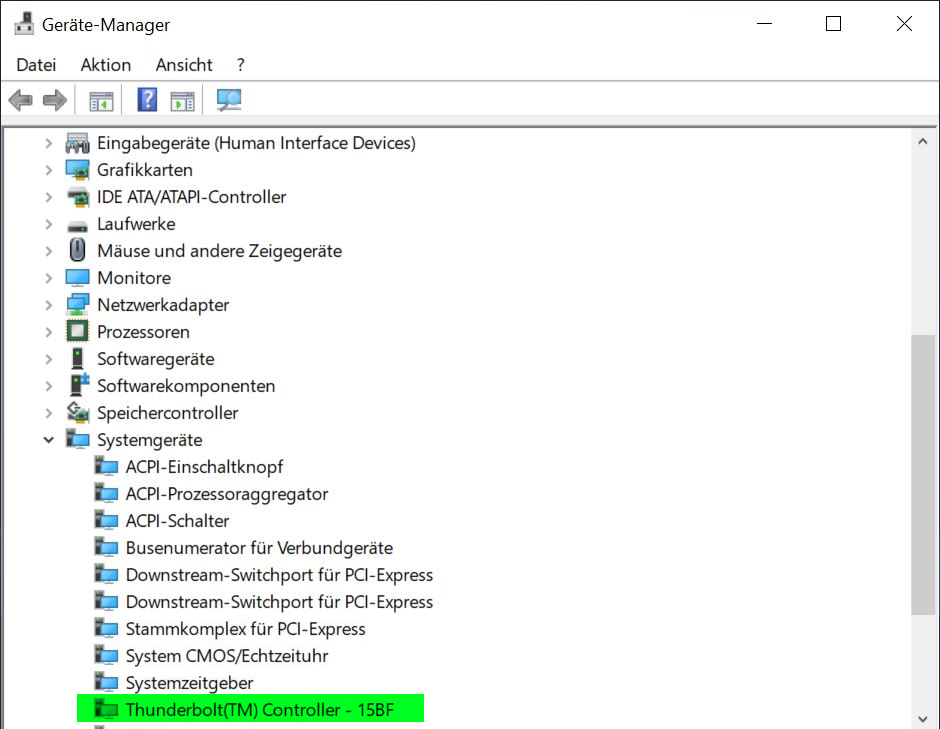Open the Aktion menu

pos(106,65)
